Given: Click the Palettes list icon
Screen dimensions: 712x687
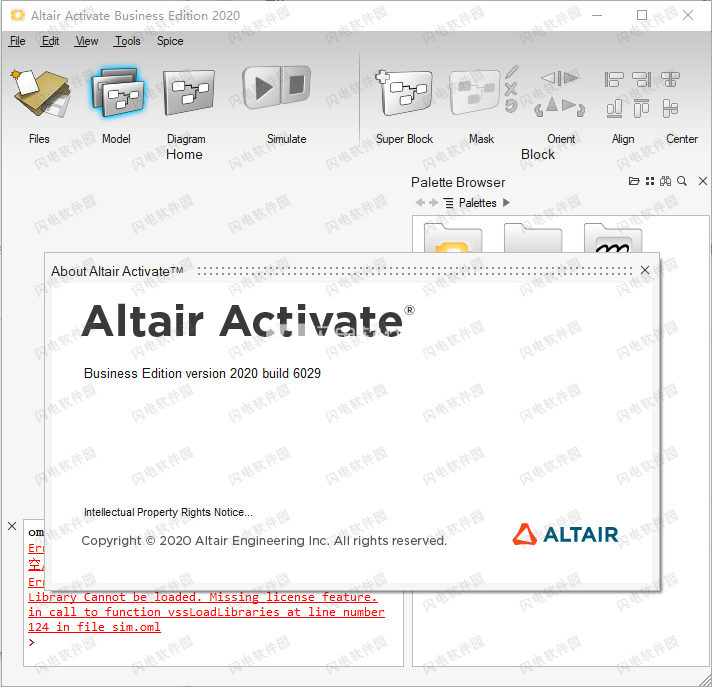Looking at the screenshot, I should (x=449, y=203).
